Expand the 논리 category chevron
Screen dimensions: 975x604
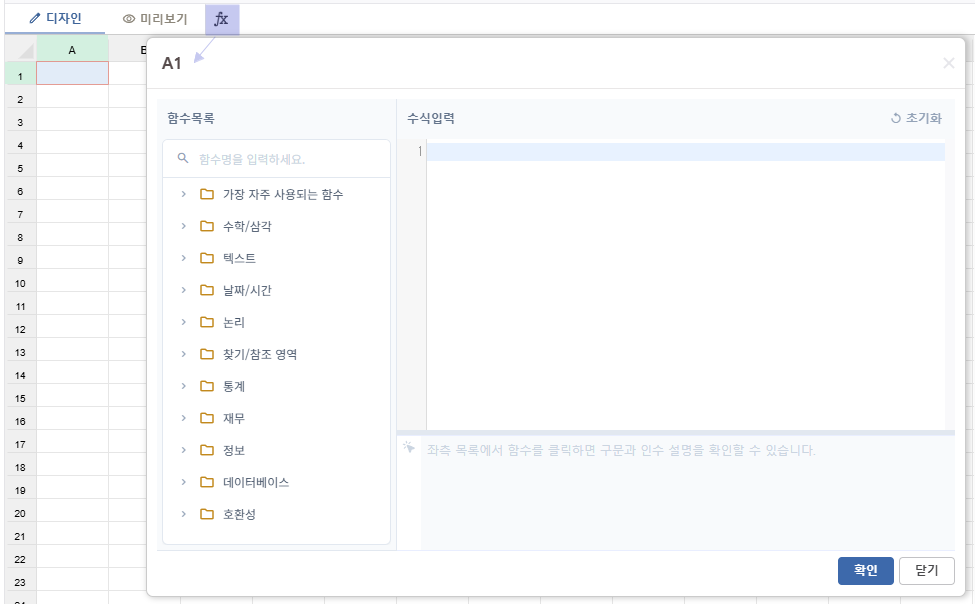click(183, 322)
